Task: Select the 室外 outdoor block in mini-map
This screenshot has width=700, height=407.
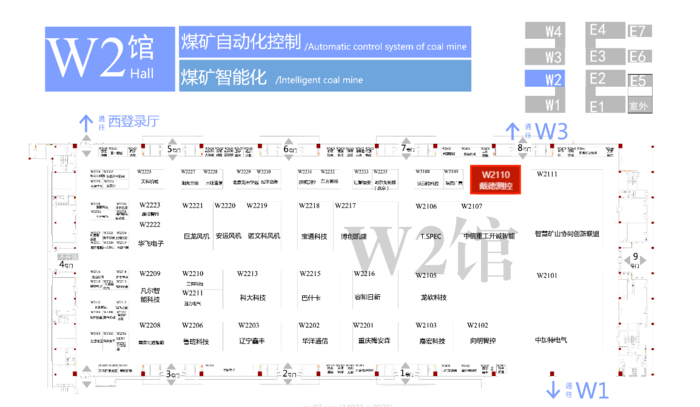Action: point(640,106)
